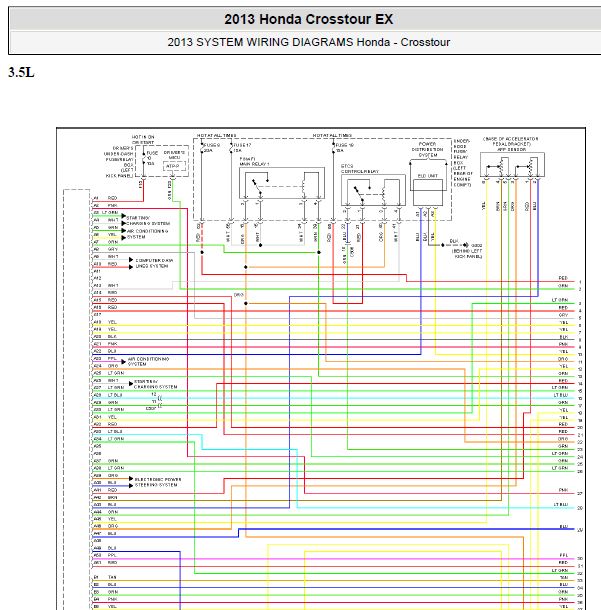Click the PGM-FI main relay switch contact symbol

pos(260,185)
